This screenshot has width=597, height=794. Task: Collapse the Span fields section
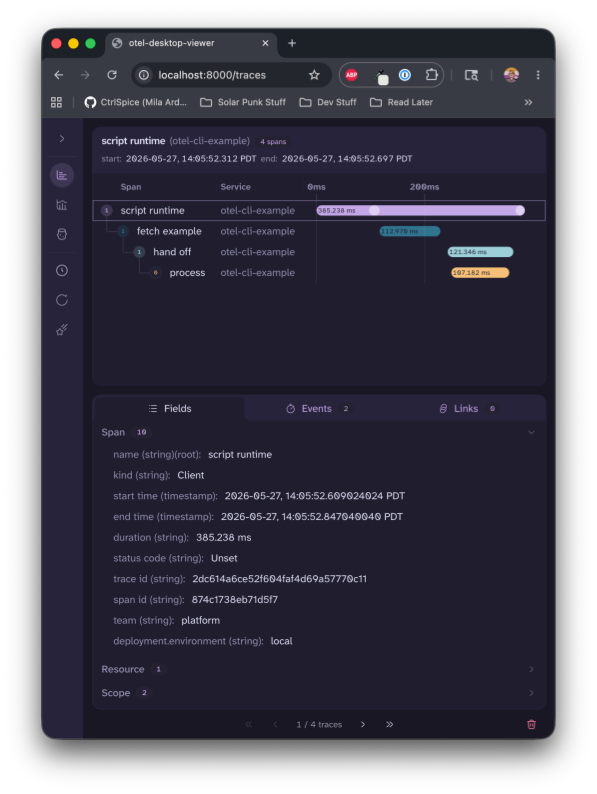[532, 432]
